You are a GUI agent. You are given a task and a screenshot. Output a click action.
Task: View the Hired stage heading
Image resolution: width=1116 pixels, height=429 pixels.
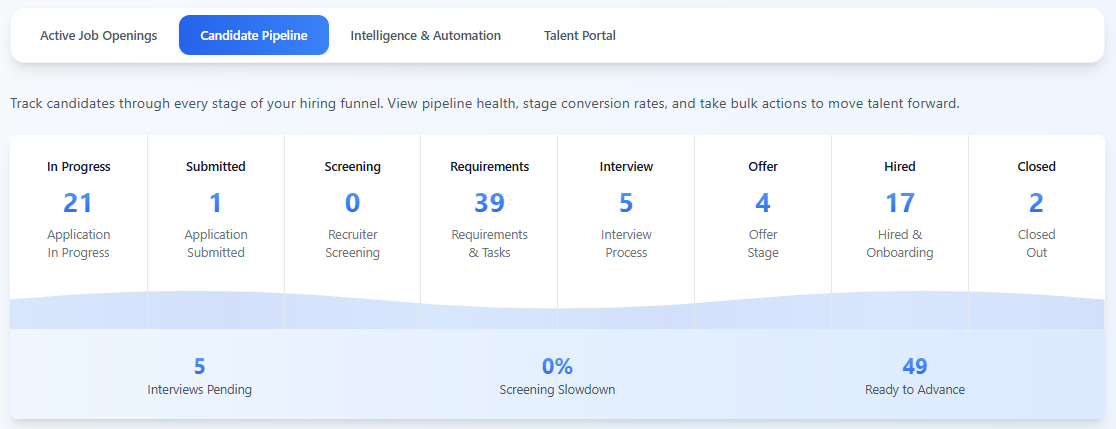pos(900,167)
